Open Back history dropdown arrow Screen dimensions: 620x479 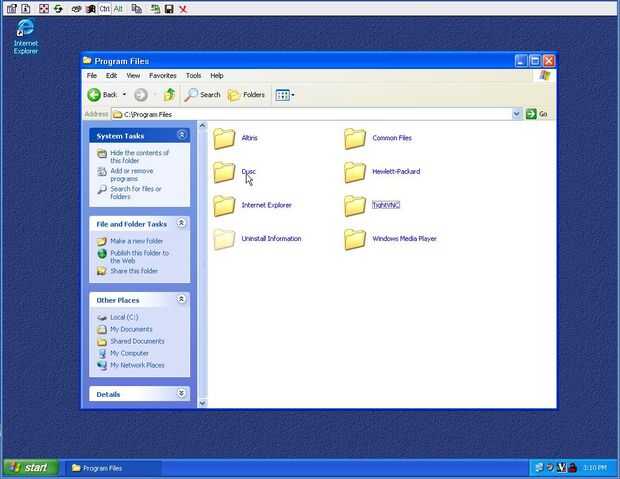124,95
